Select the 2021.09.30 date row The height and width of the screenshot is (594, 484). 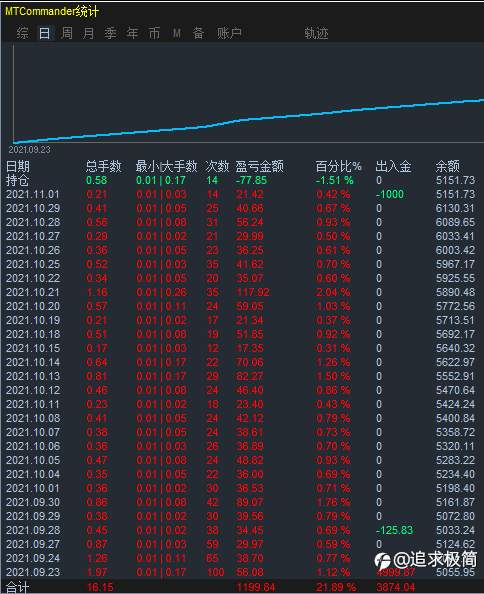coord(33,503)
